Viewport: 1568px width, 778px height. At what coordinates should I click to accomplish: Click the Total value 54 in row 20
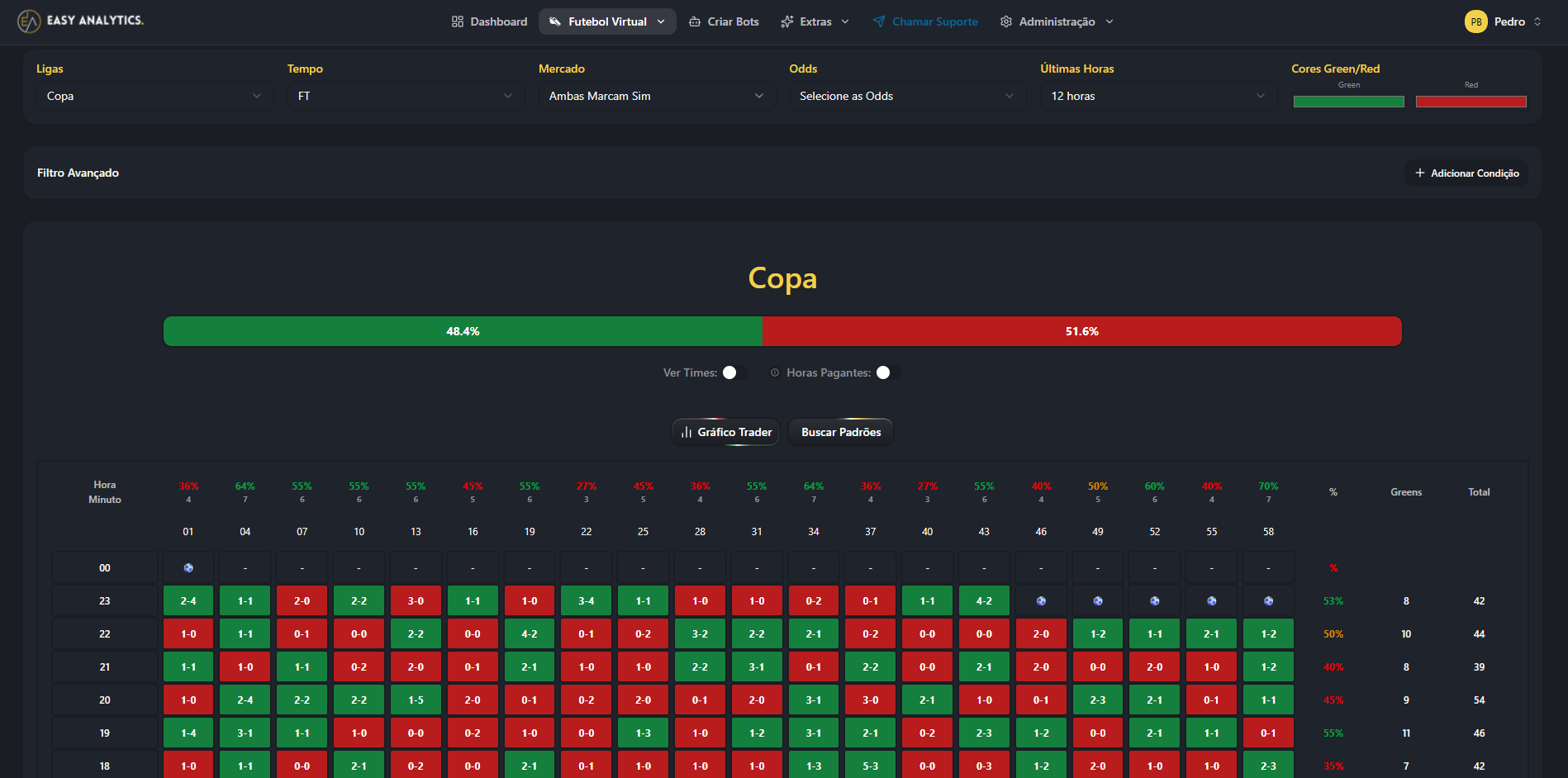coord(1479,700)
